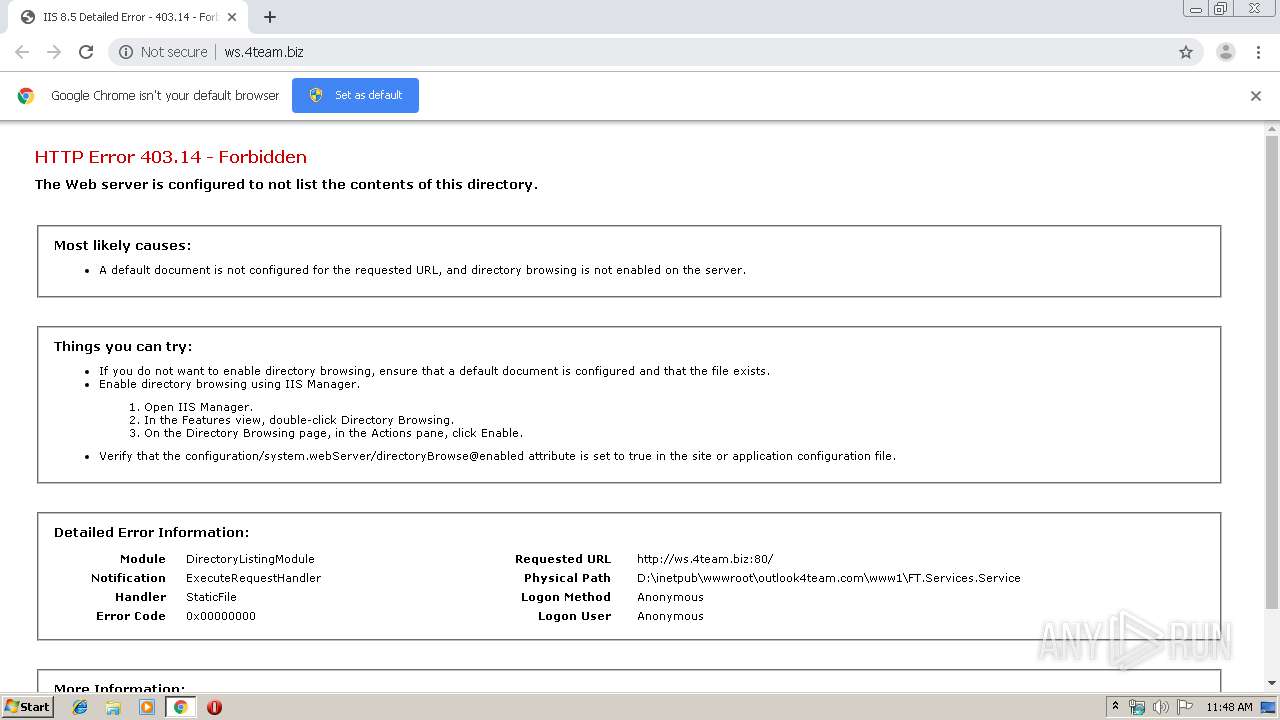
Task: Open the red Opera-style taskbar icon
Action: tap(214, 707)
